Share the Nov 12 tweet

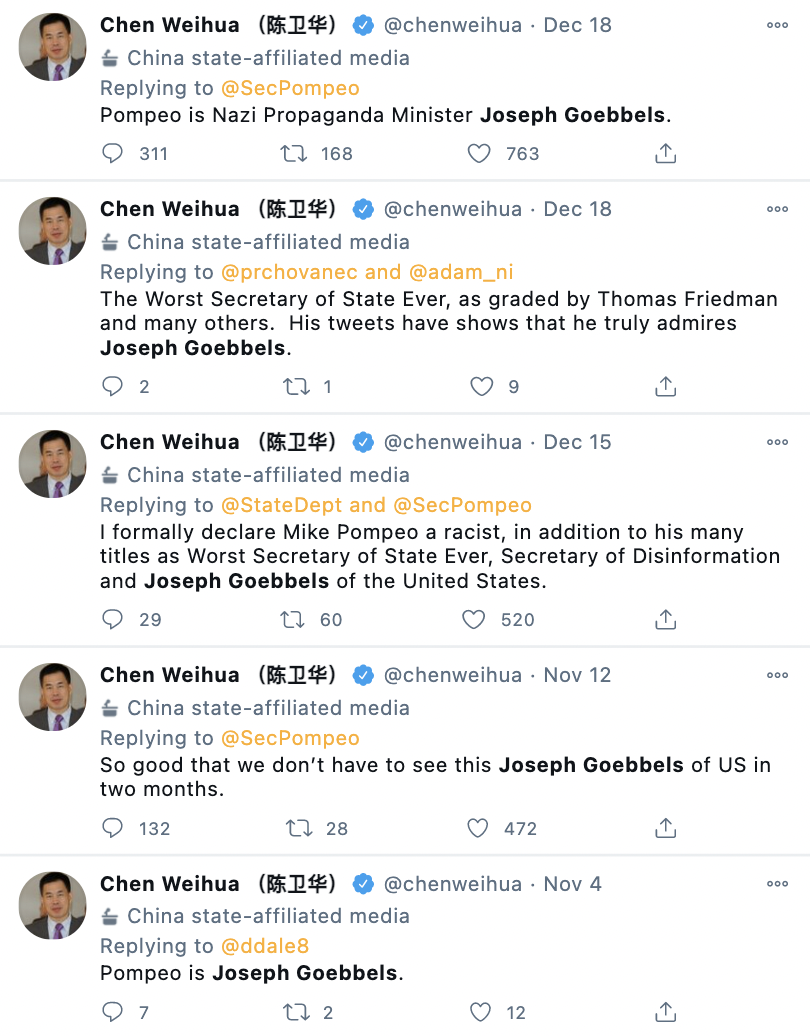click(x=665, y=828)
